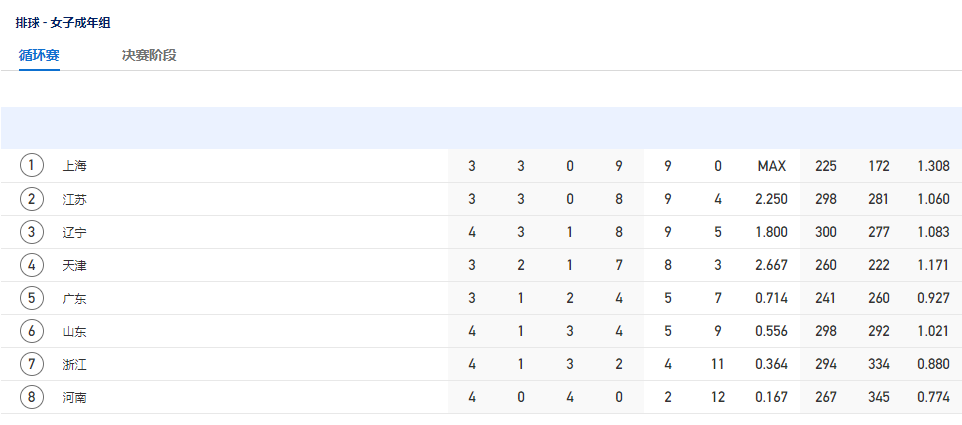Select team 上海 in standings
962x425 pixels.
[74, 166]
